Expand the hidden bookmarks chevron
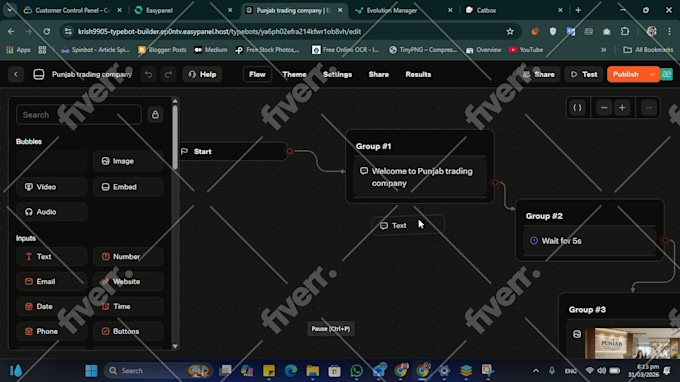680x382 pixels. tap(603, 50)
